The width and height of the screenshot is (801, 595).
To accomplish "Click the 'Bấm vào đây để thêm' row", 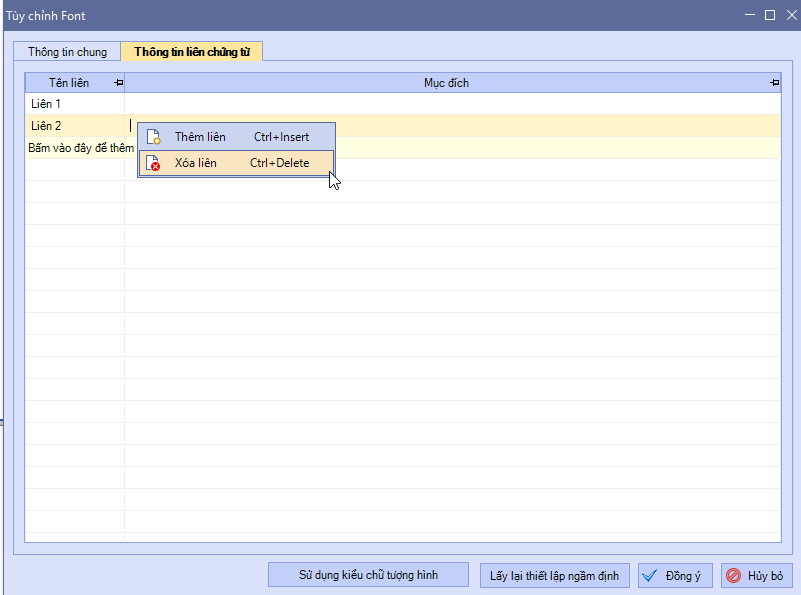I will (80, 148).
